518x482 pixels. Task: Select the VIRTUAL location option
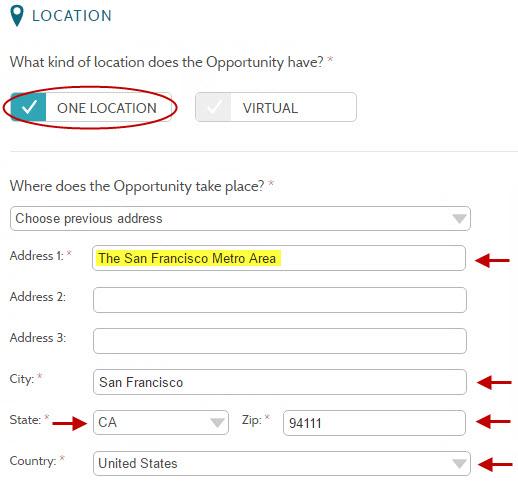276,107
